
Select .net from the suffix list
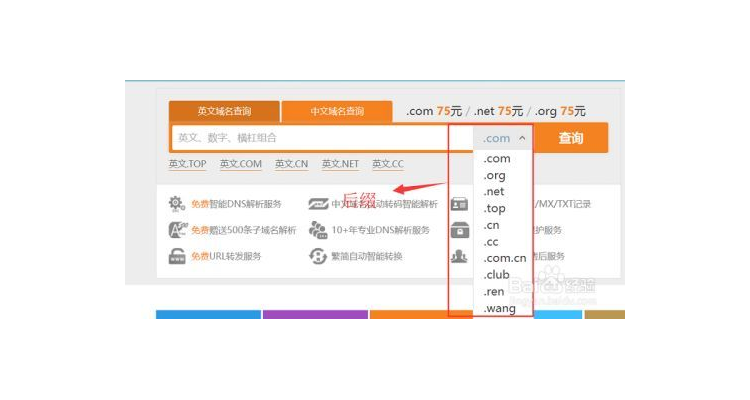(x=494, y=191)
